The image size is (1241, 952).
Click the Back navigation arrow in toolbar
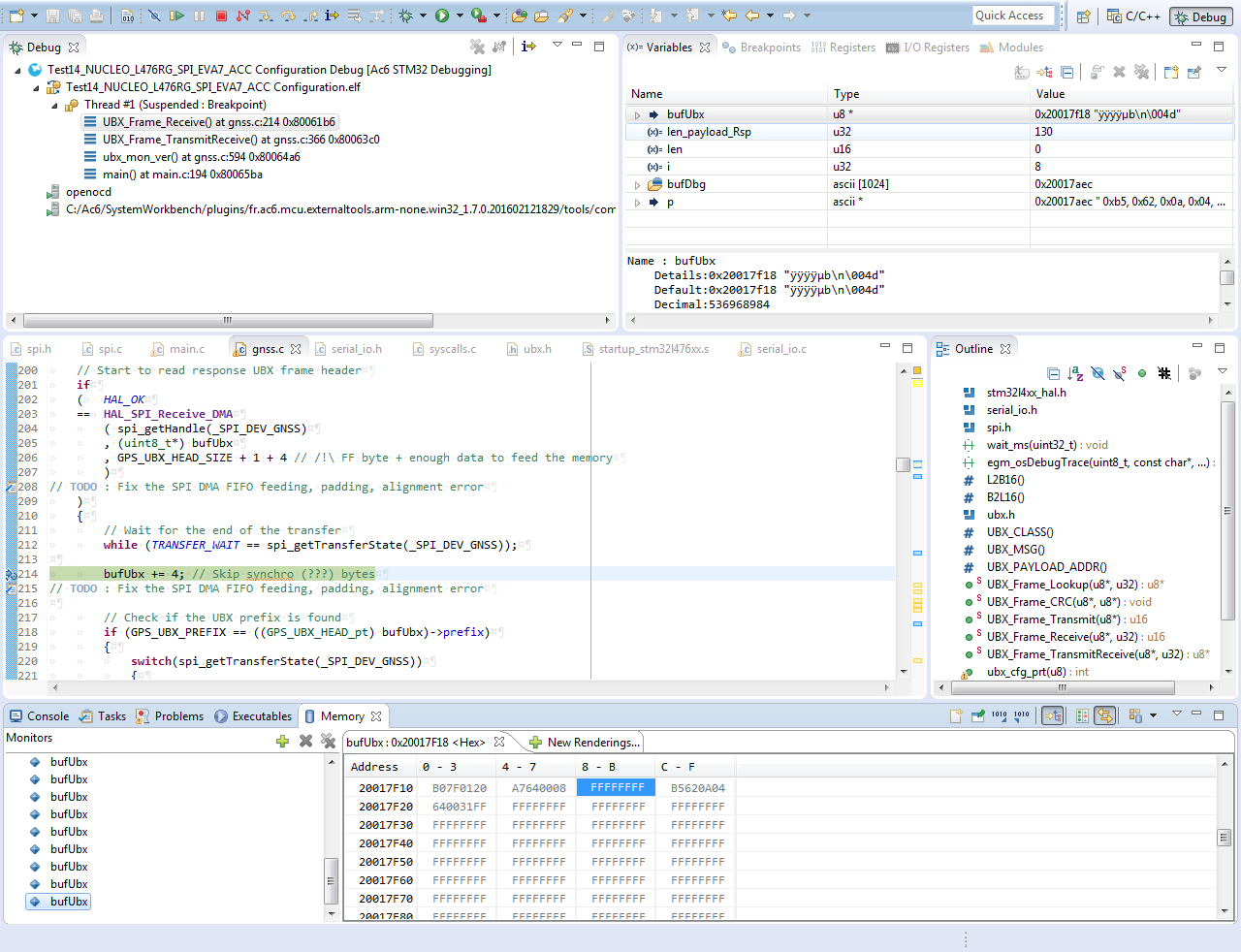click(752, 16)
